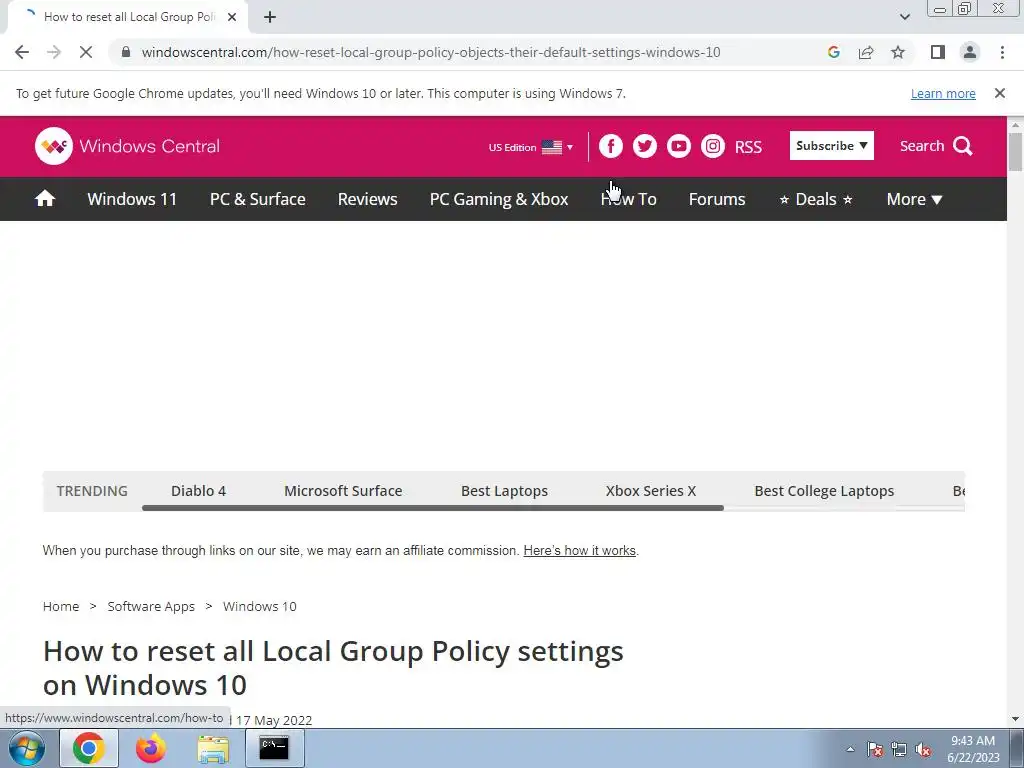This screenshot has width=1024, height=768.
Task: Open the side panel icon
Action: point(938,52)
